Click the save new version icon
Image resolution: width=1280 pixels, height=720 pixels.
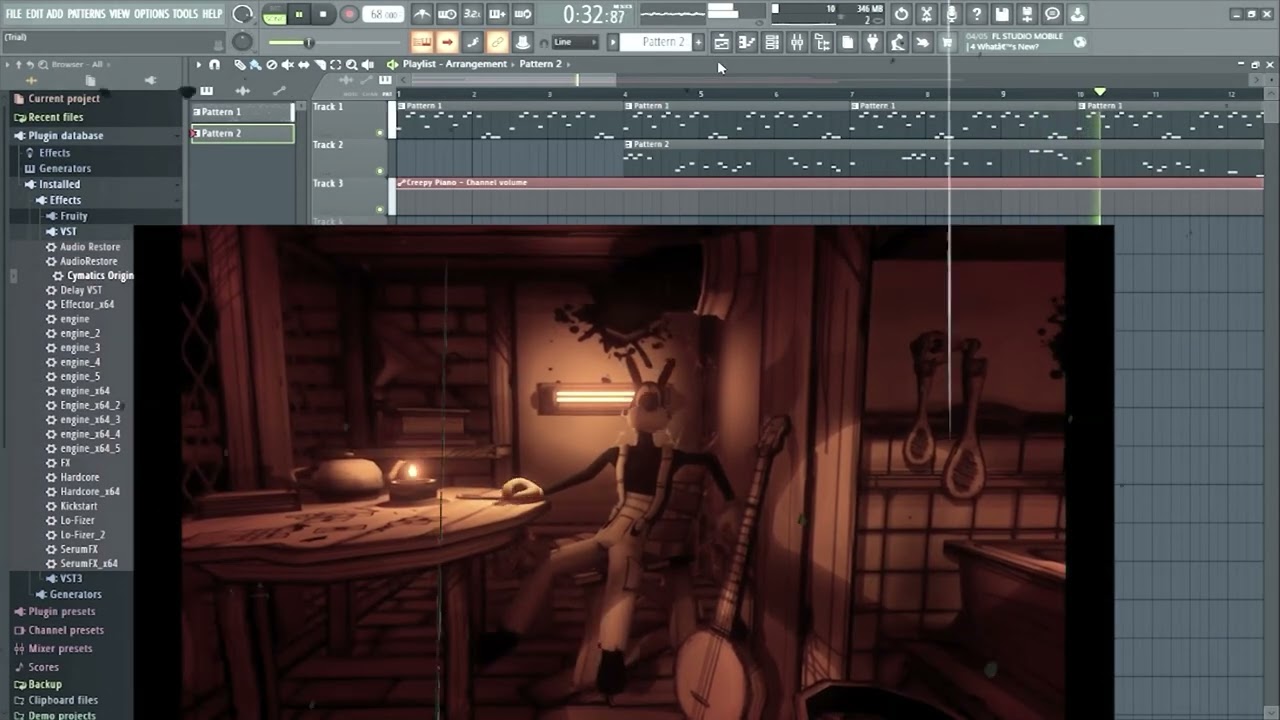[1027, 14]
